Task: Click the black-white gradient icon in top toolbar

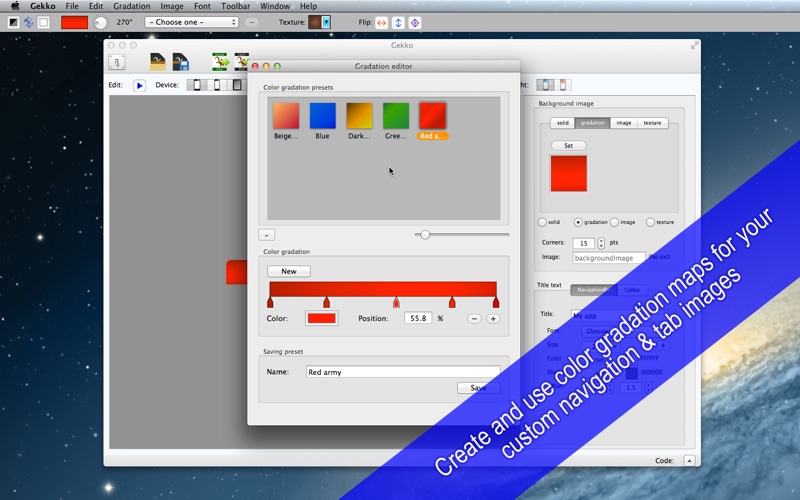Action: 14,22
